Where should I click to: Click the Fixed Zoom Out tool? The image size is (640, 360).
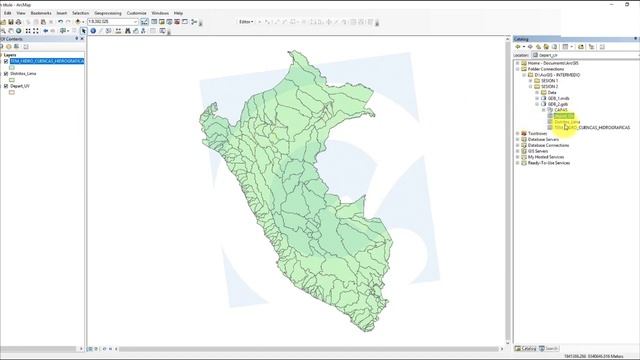coord(36,31)
